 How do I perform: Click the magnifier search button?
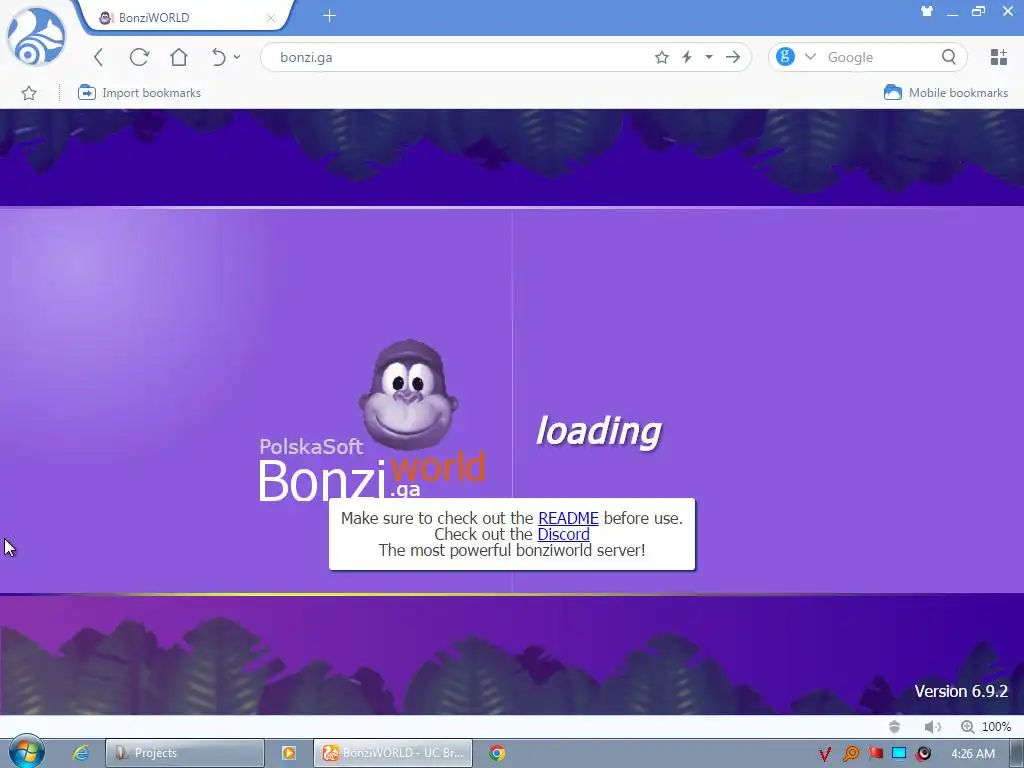[949, 57]
